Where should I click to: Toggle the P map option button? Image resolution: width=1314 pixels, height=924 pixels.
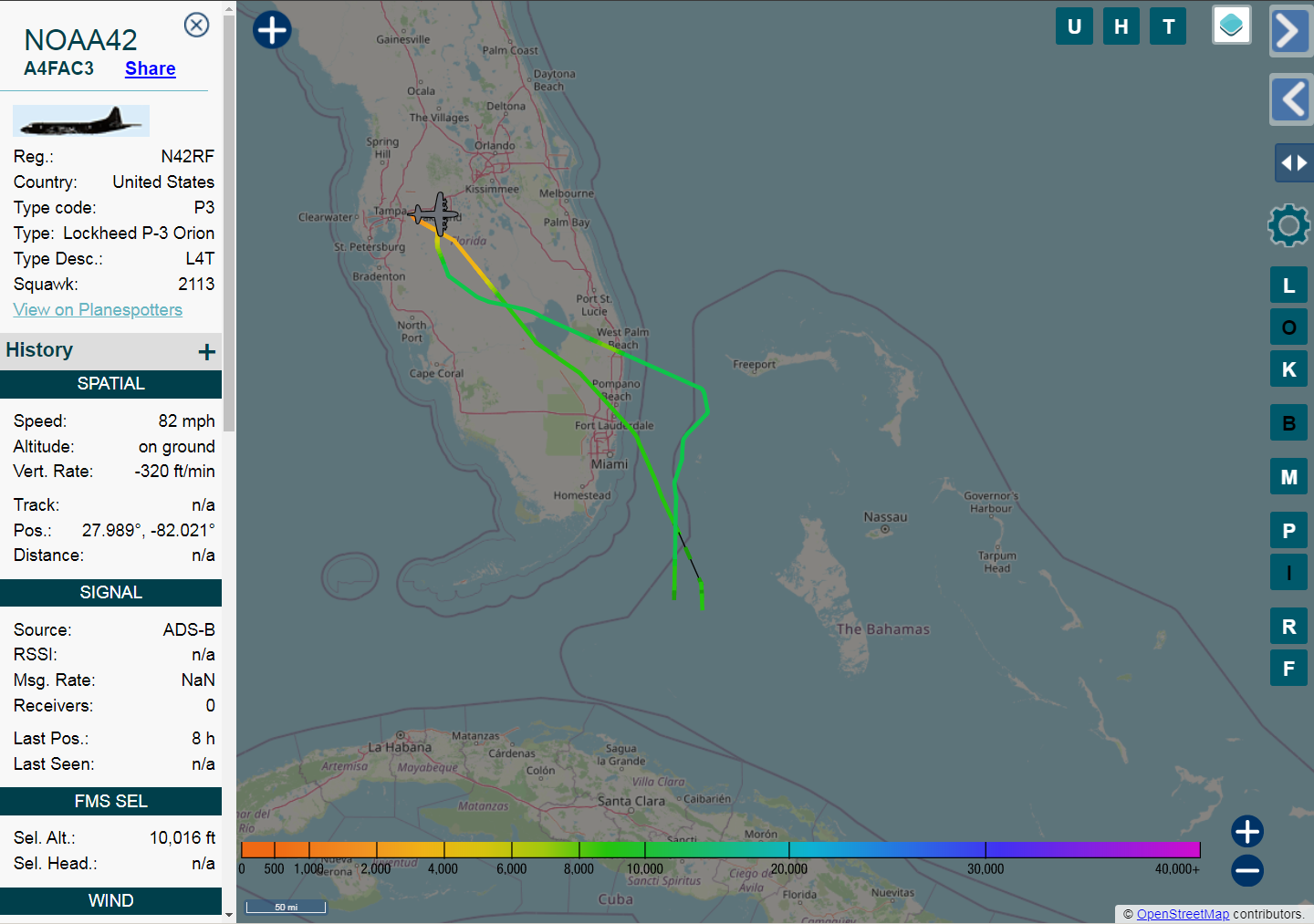[x=1288, y=531]
